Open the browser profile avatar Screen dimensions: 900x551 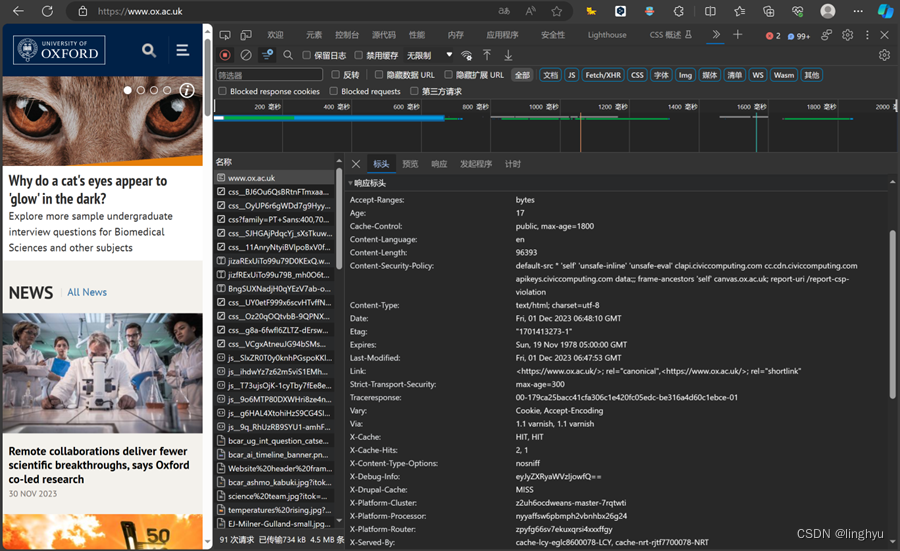828,11
